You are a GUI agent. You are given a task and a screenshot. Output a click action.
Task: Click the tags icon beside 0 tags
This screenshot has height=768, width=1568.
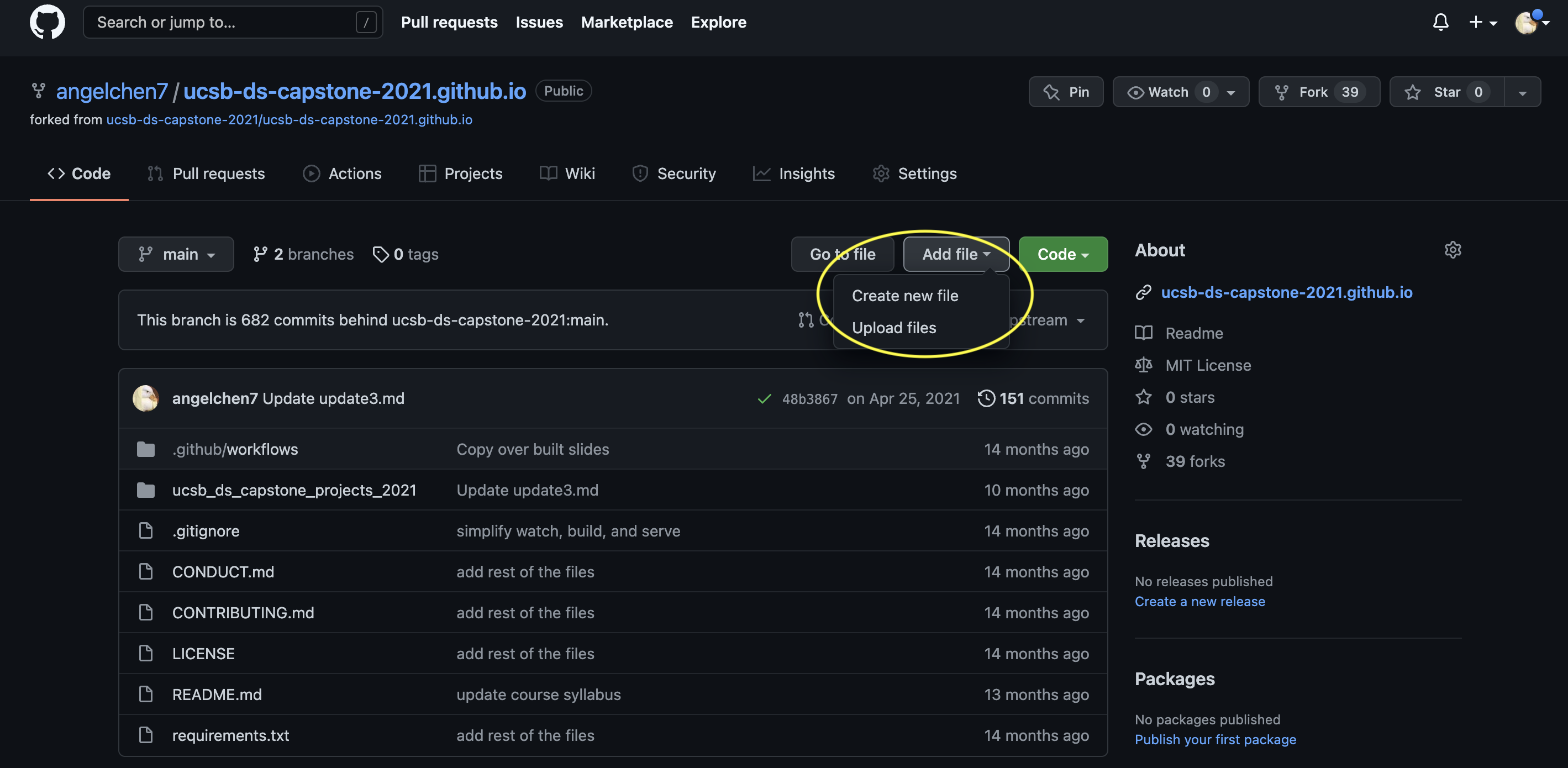381,254
